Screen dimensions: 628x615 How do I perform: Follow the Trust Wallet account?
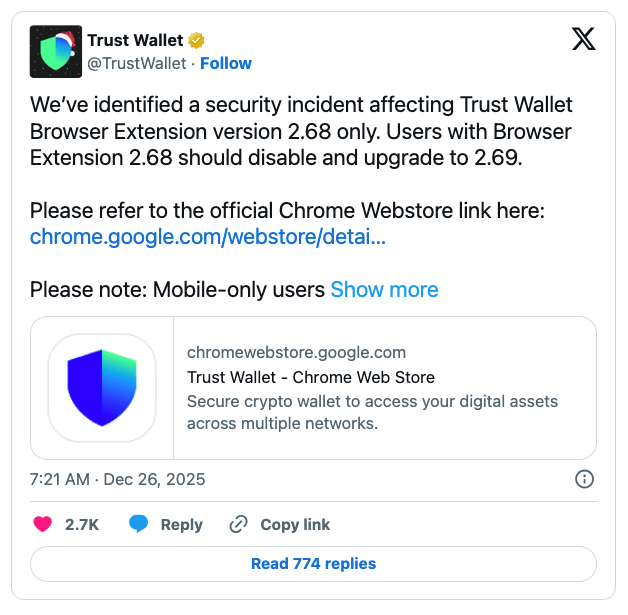click(226, 63)
